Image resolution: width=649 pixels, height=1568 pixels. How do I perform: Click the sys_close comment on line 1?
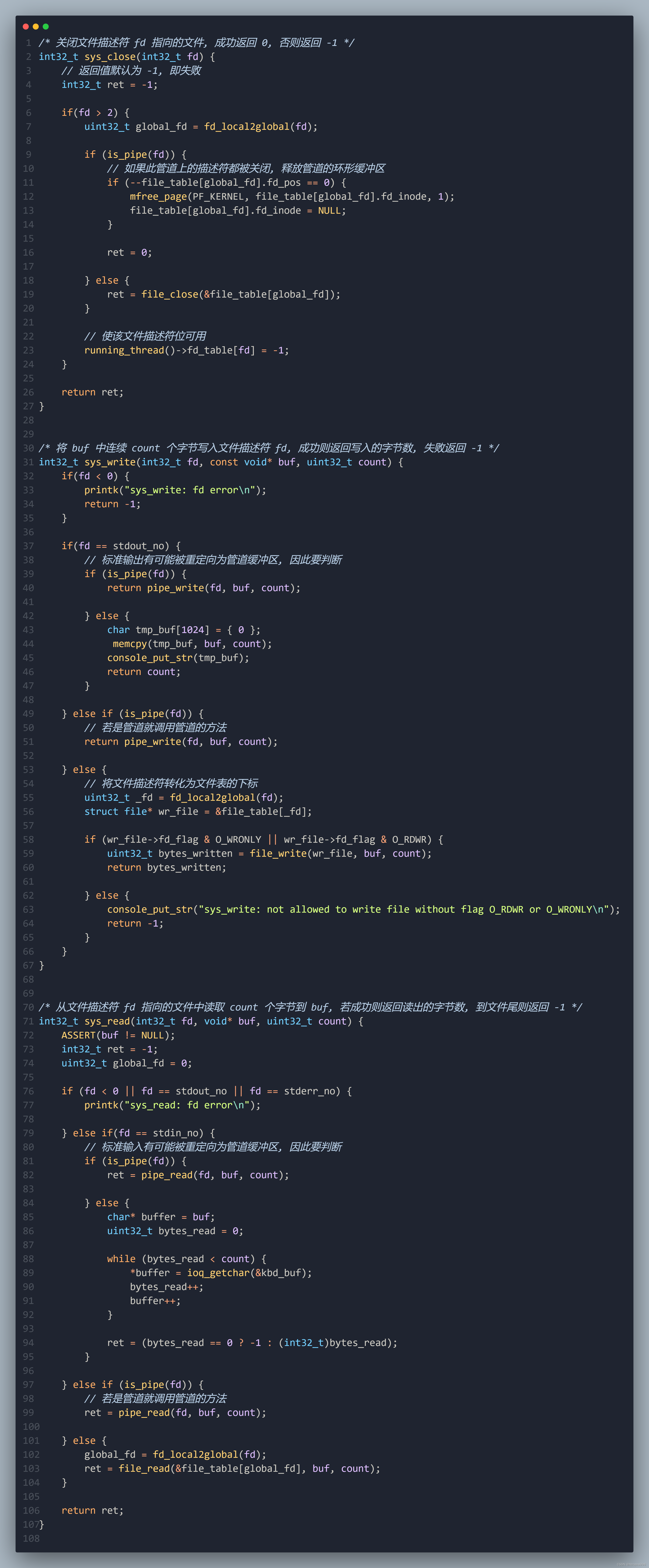196,43
